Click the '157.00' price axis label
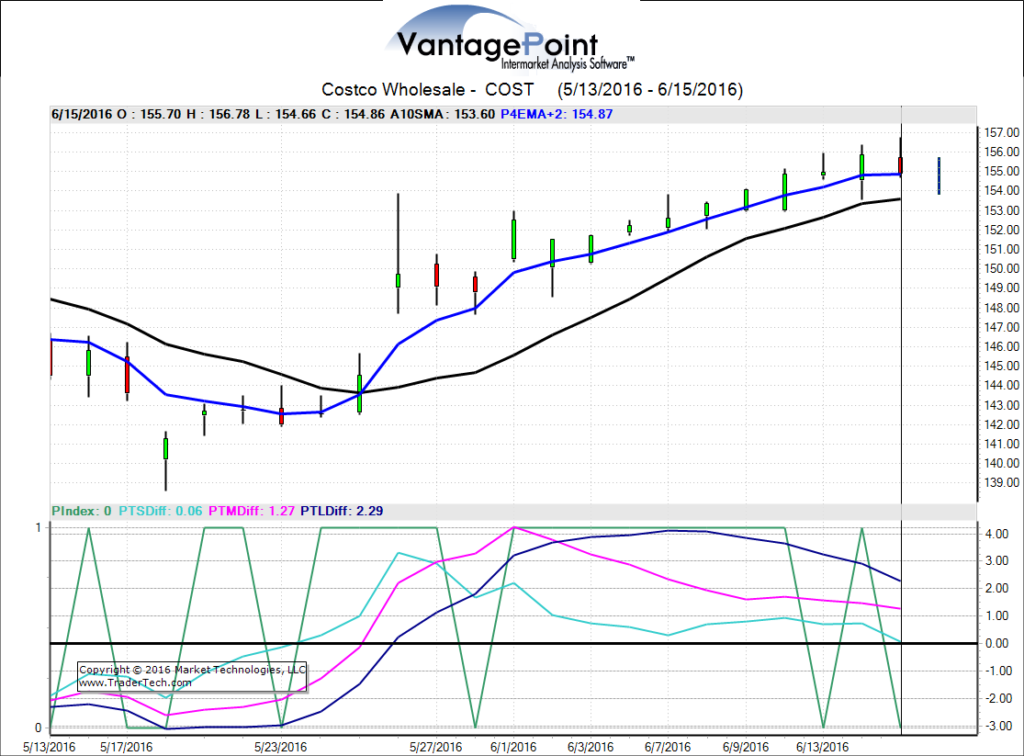 click(x=1002, y=133)
